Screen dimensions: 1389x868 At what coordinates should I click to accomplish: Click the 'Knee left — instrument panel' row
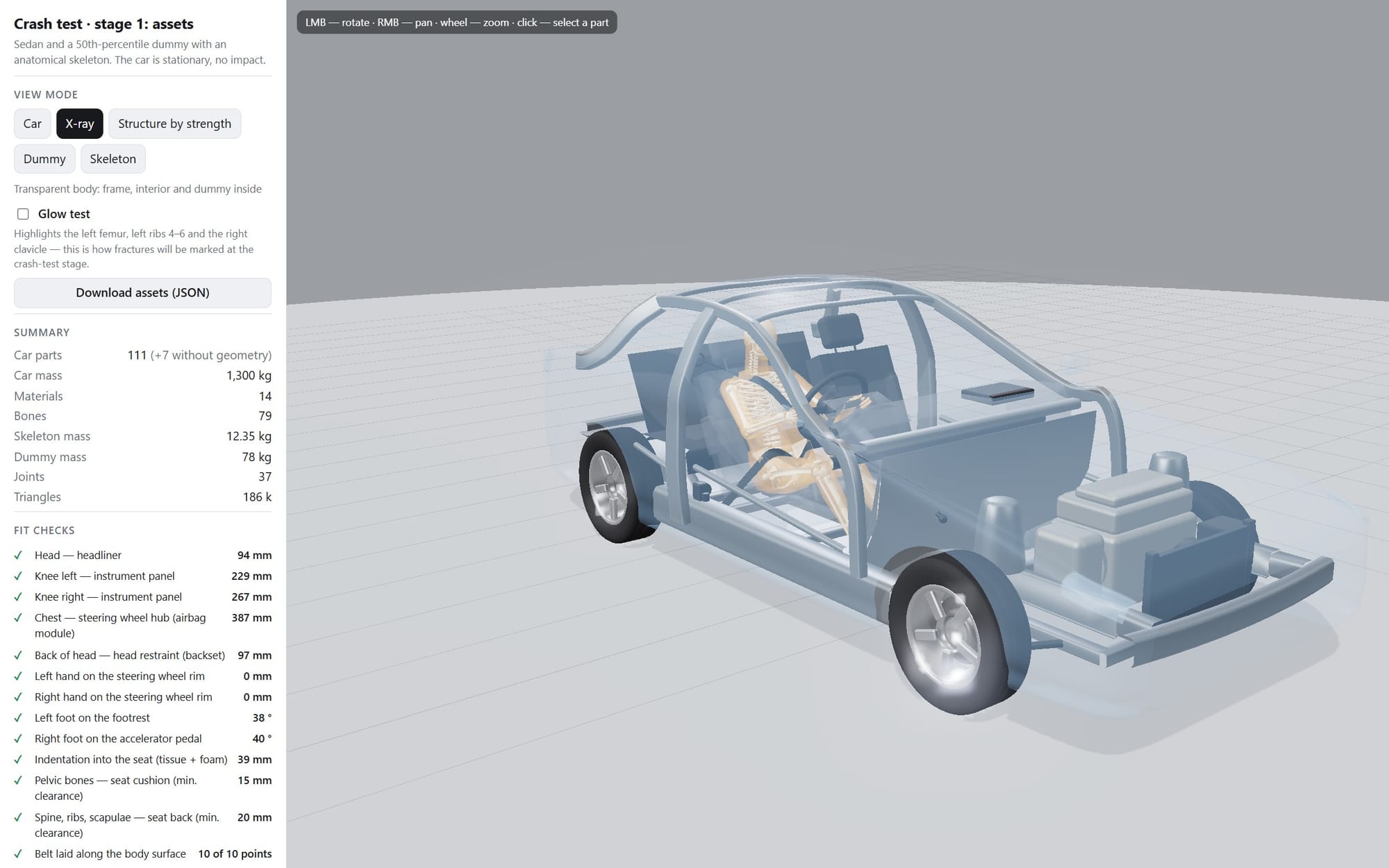coord(142,576)
